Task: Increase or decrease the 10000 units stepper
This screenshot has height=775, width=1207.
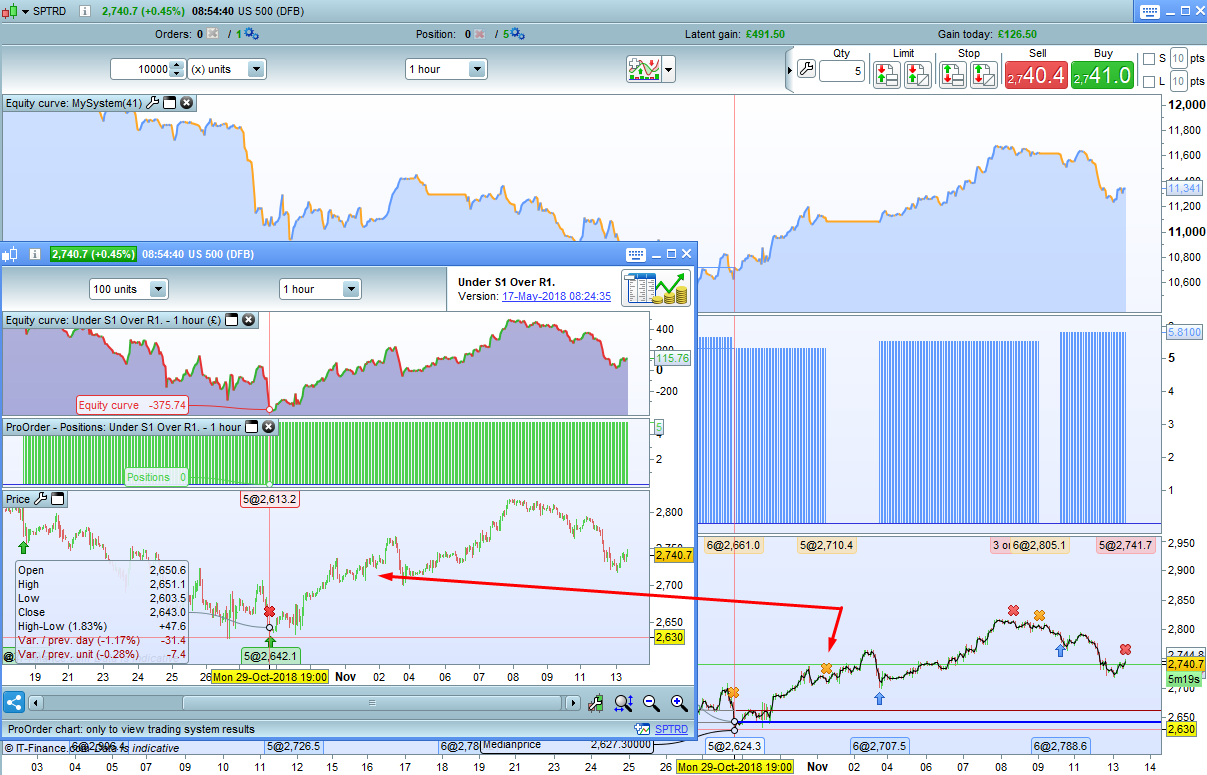Action: pyautogui.click(x=177, y=69)
